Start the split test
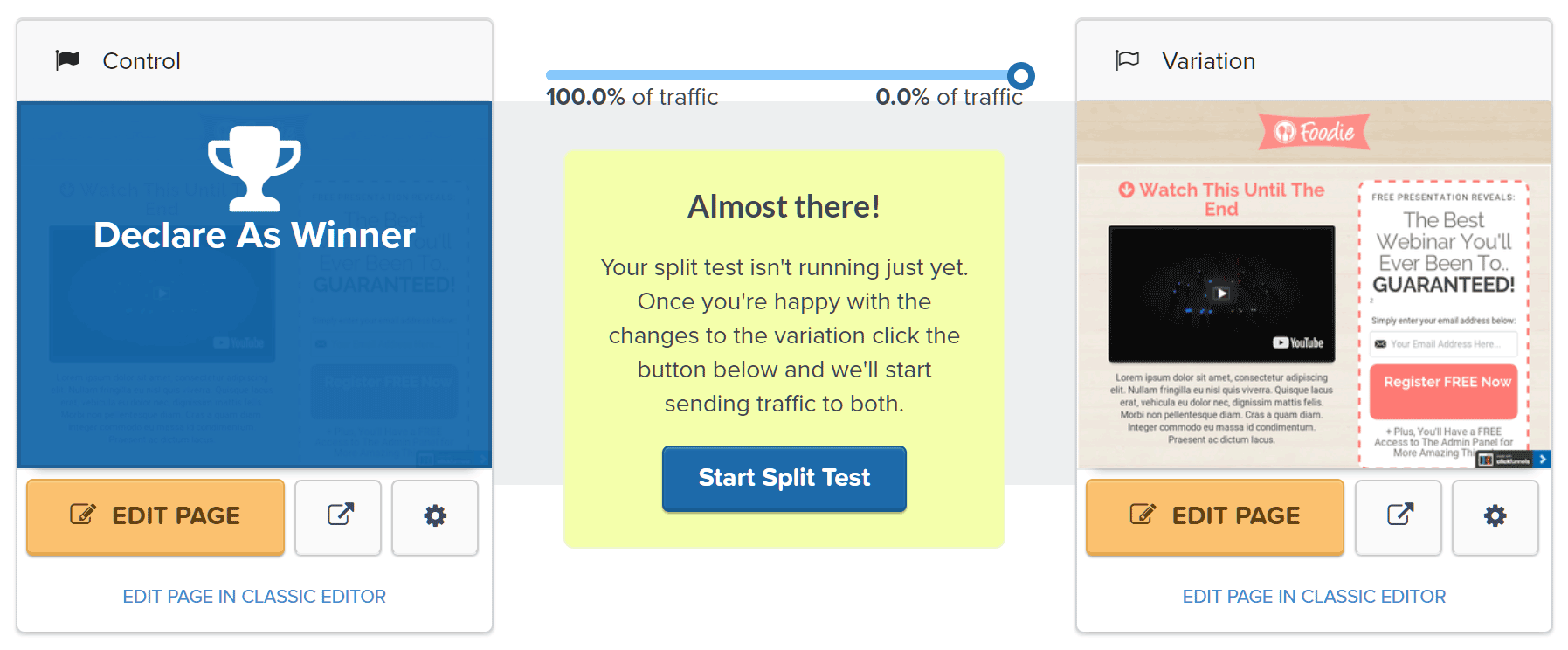The height and width of the screenshot is (650, 1568). click(784, 478)
